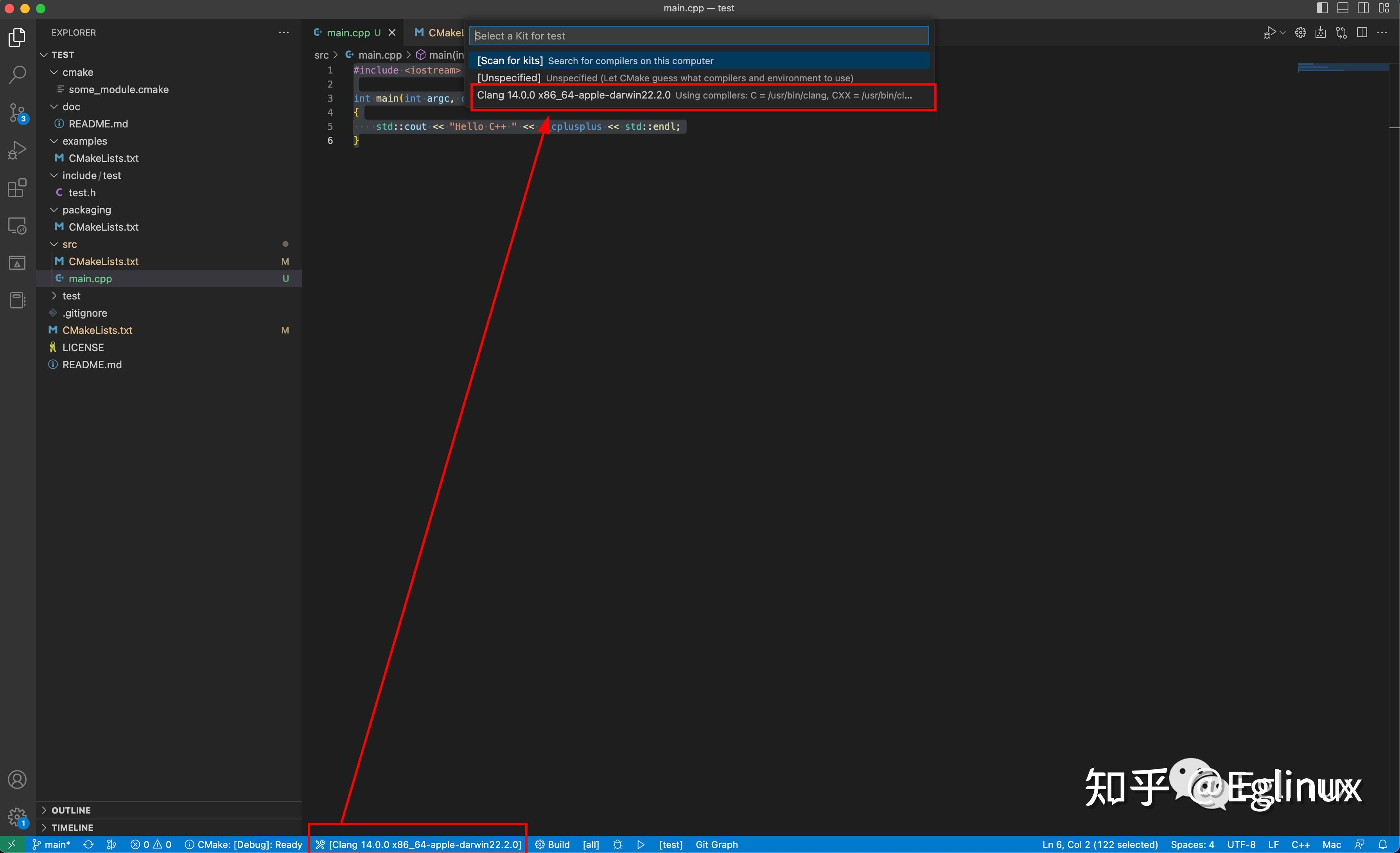Open the Explorer view in activity bar
Image resolution: width=1400 pixels, height=853 pixels.
click(17, 38)
